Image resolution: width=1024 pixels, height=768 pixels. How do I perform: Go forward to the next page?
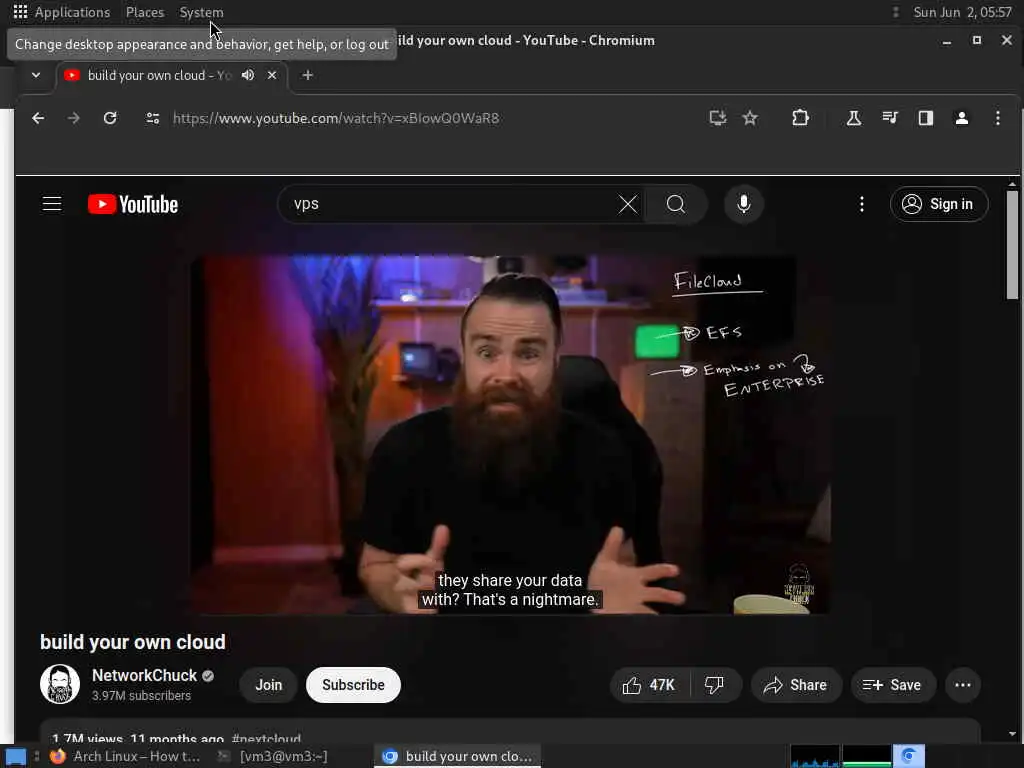click(74, 118)
